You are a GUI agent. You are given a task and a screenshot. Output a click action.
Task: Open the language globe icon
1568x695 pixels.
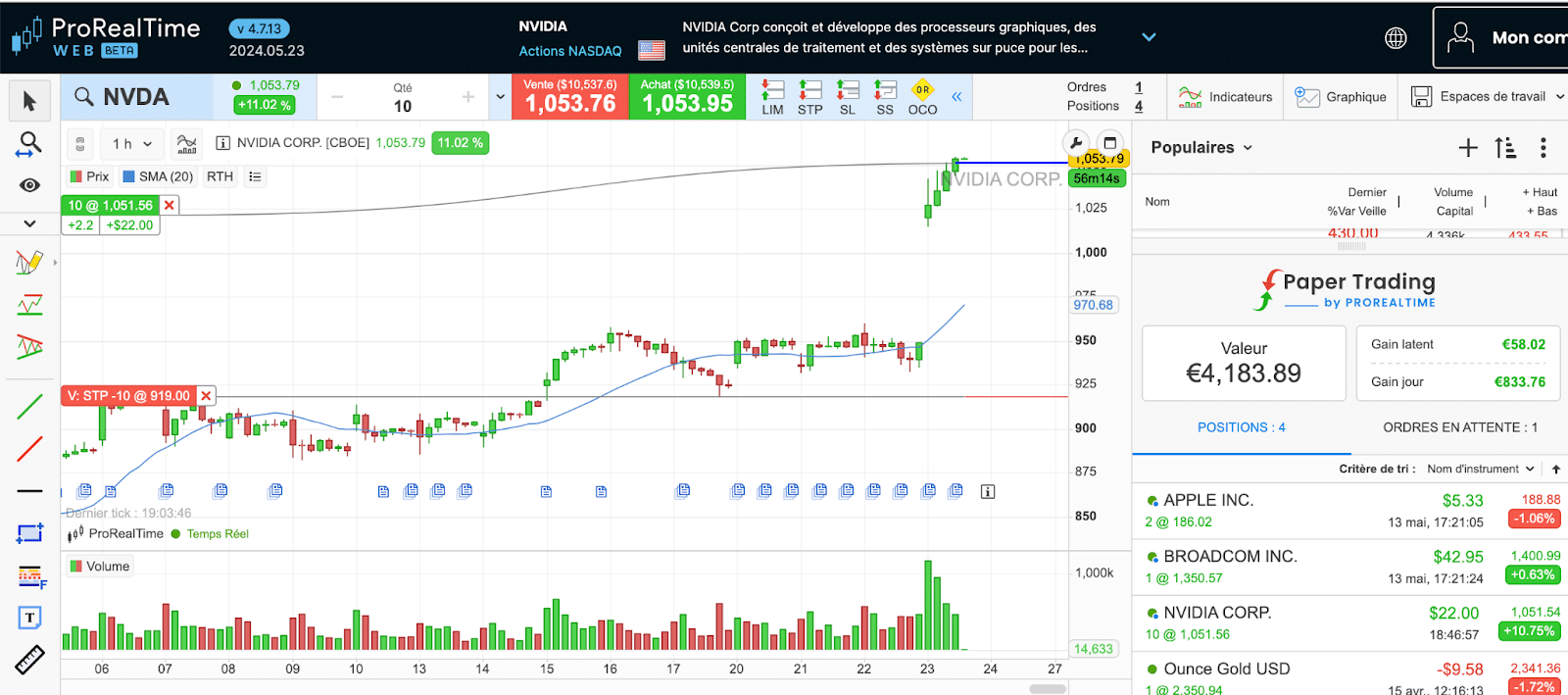point(1396,37)
